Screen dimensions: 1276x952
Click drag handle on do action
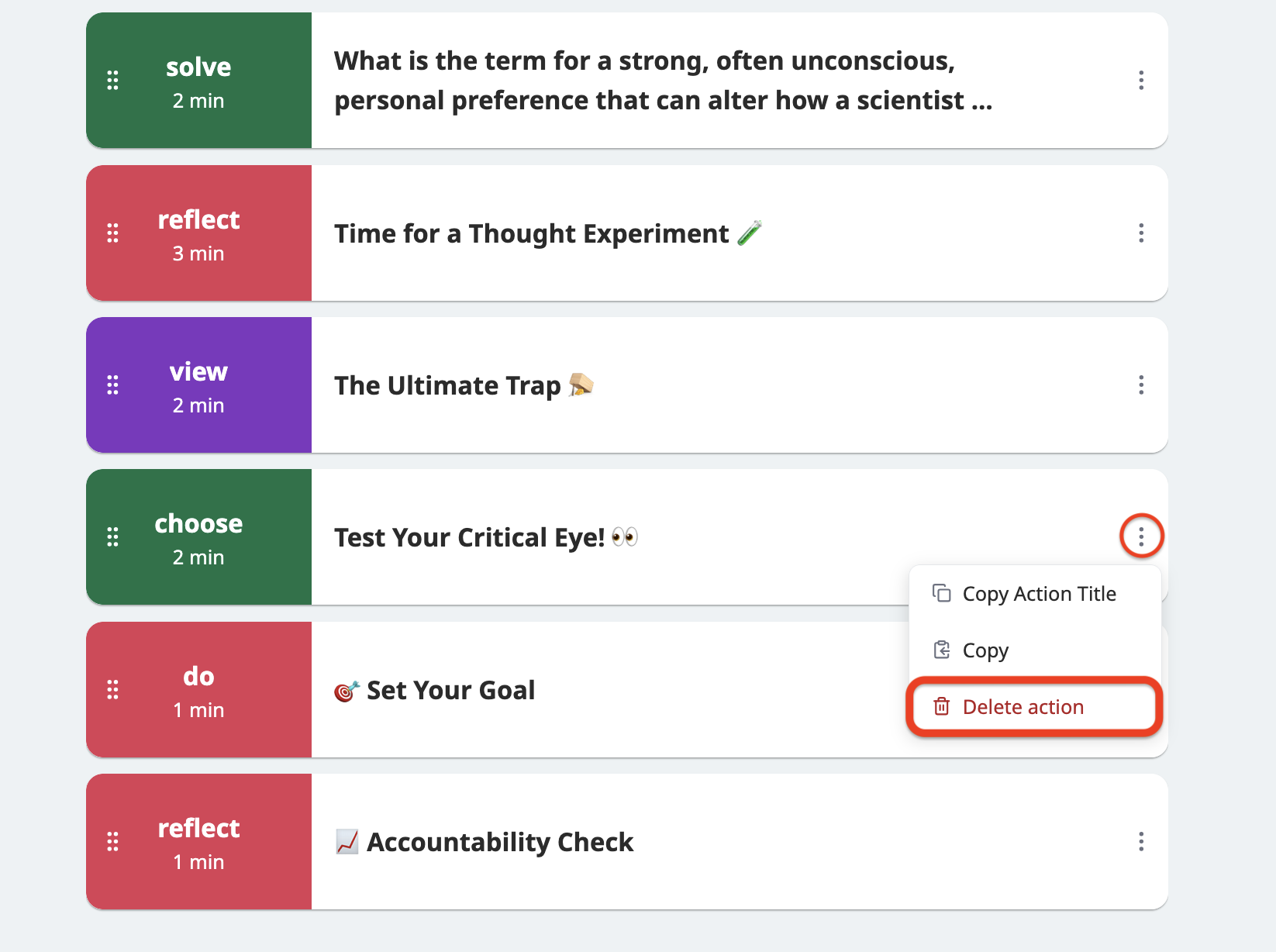point(113,690)
